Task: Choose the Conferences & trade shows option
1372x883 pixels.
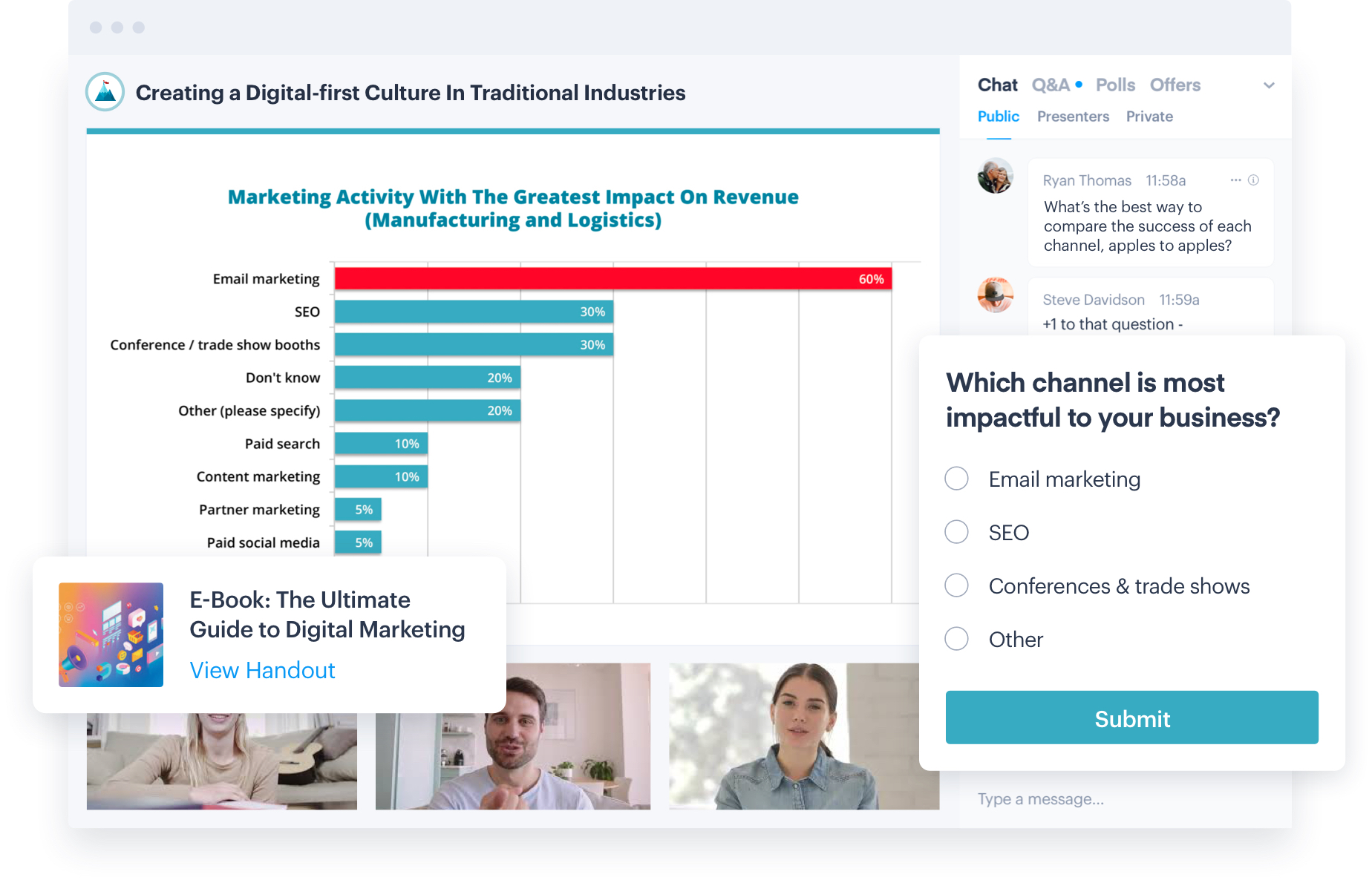Action: click(x=956, y=585)
